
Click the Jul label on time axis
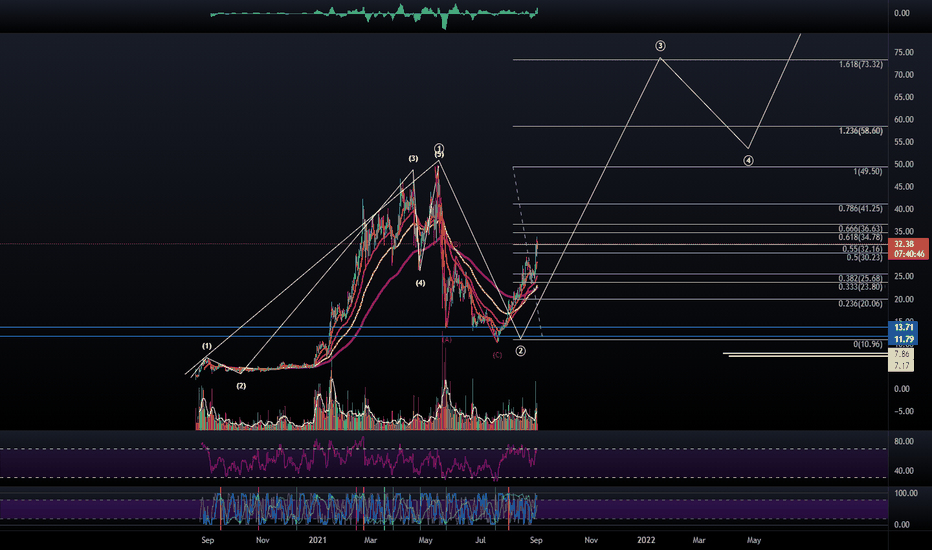pyautogui.click(x=480, y=540)
